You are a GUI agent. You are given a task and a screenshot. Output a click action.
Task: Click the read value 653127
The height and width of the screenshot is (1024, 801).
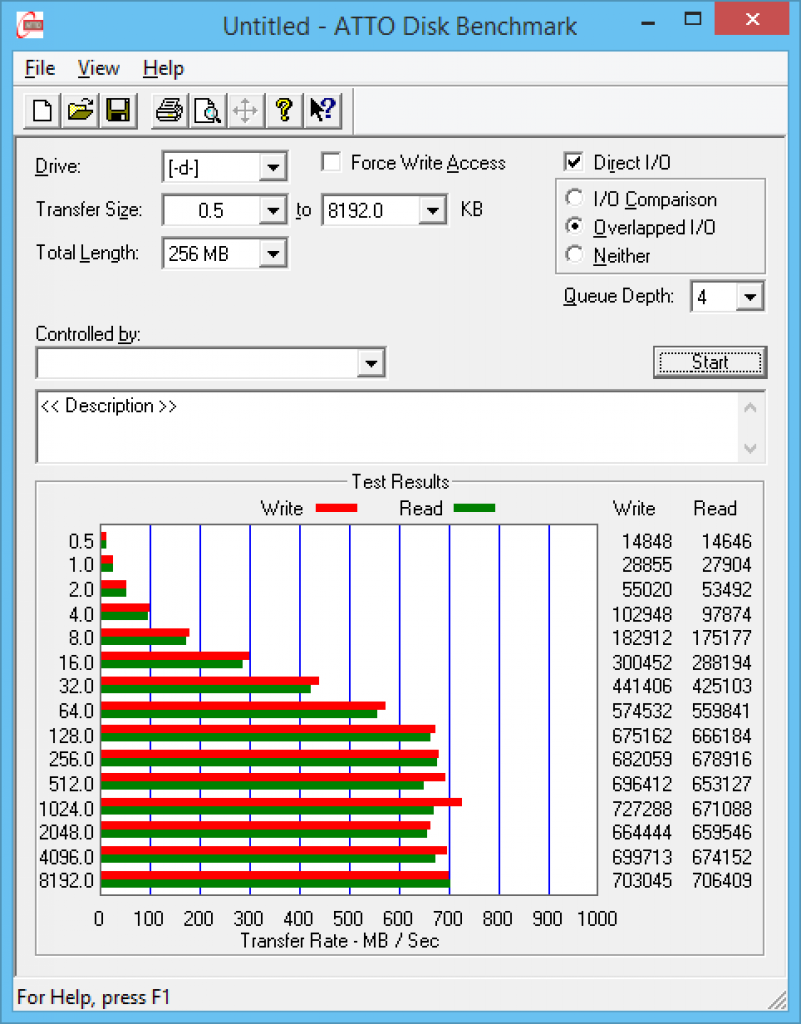click(x=722, y=784)
